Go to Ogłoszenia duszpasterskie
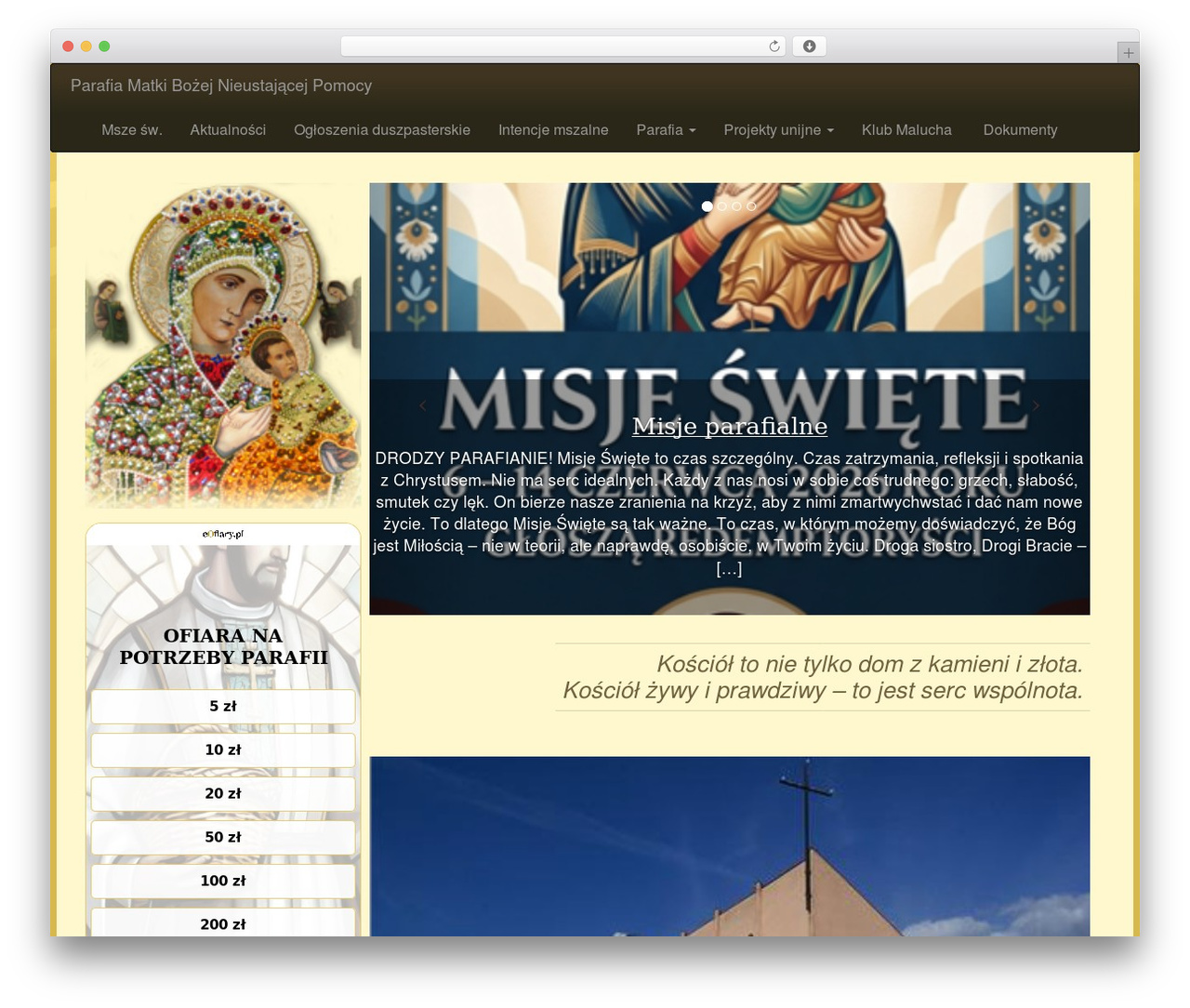This screenshot has width=1190, height=1008. point(382,130)
